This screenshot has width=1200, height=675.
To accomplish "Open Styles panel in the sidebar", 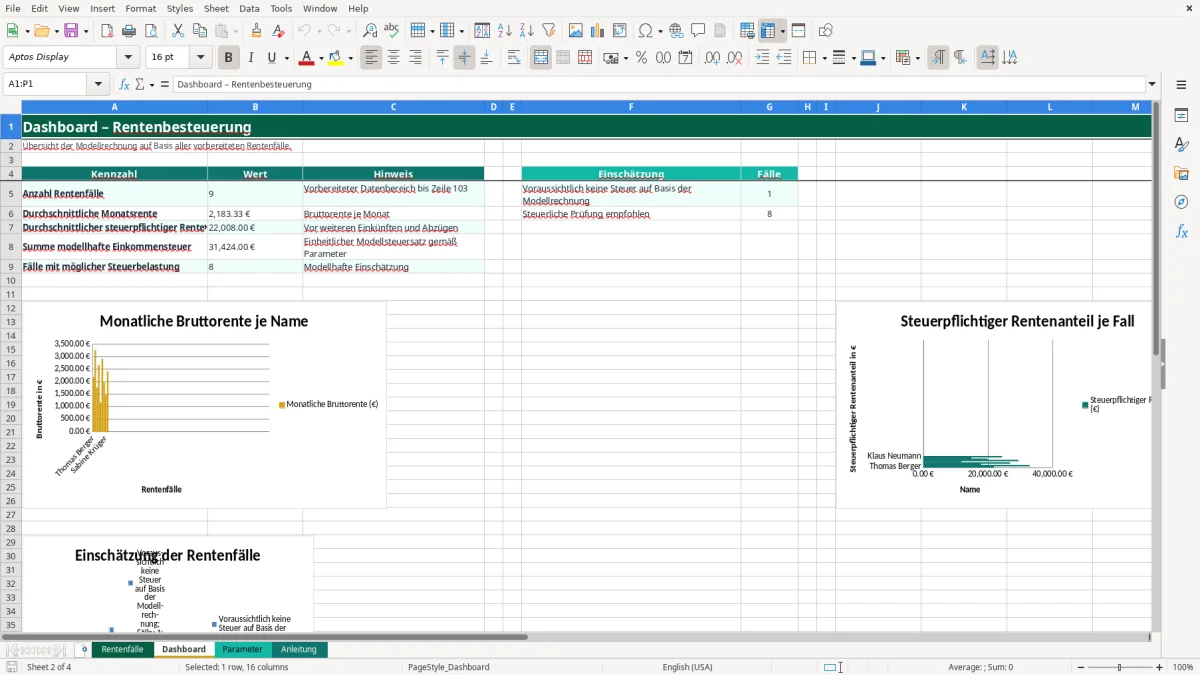I will (x=1181, y=144).
